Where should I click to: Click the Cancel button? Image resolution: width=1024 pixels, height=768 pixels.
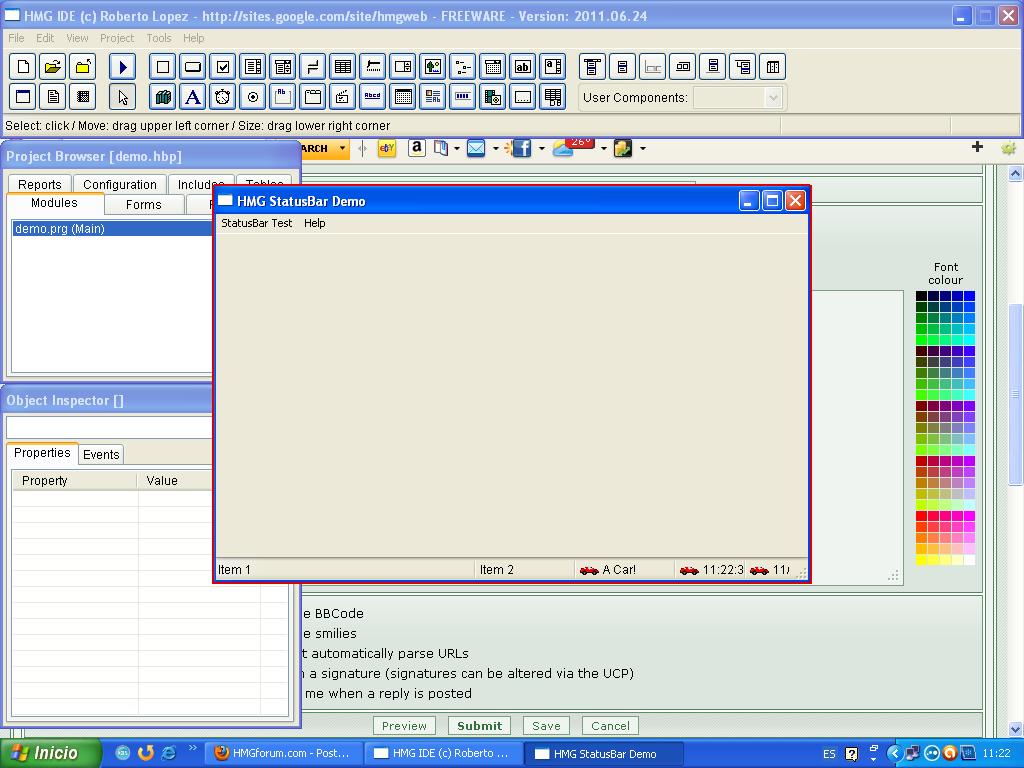[611, 726]
